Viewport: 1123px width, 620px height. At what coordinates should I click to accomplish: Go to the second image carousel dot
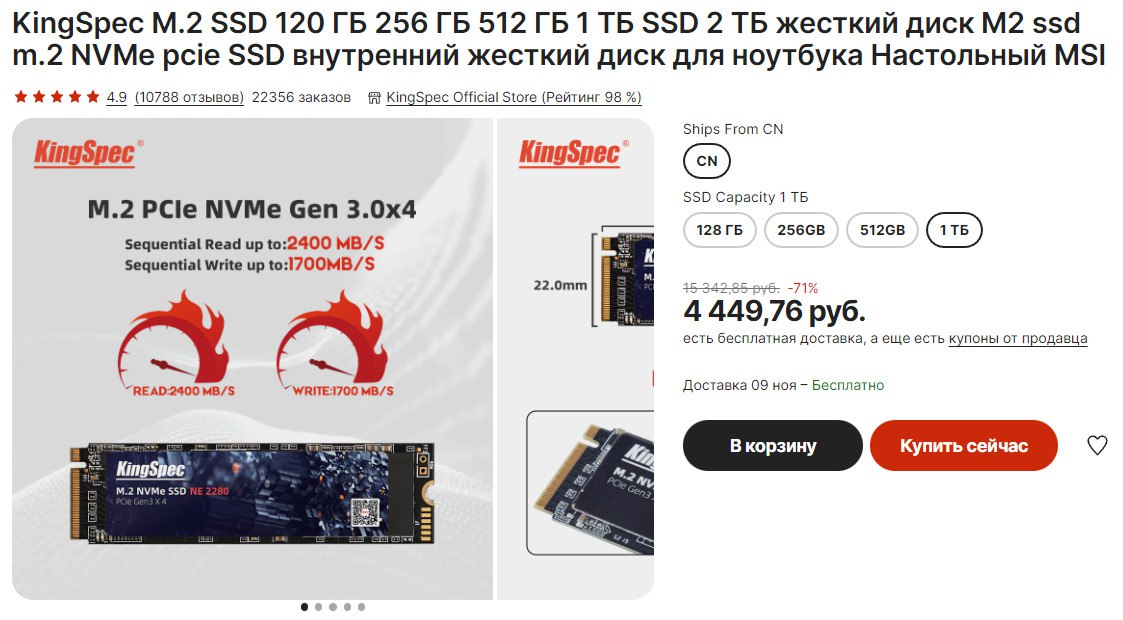tap(319, 607)
